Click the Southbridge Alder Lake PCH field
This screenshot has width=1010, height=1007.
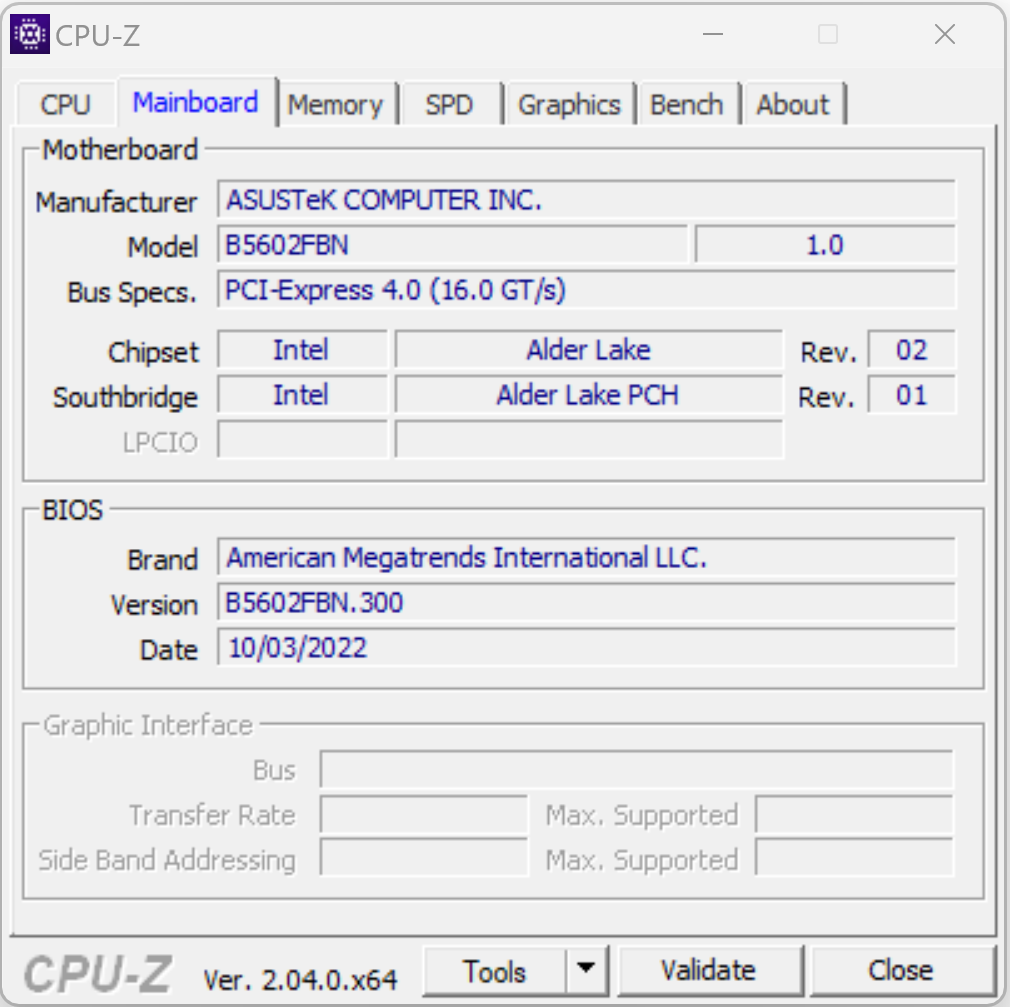(x=589, y=395)
